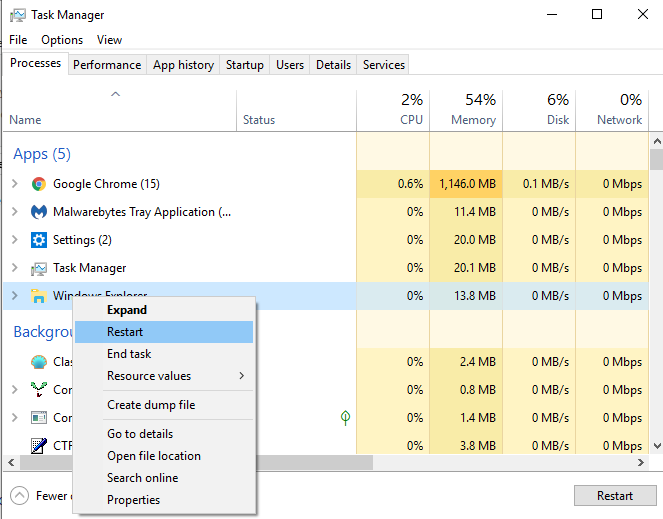Click the 20.1 MB memory cell for Task Manager
The width and height of the screenshot is (663, 519).
(466, 268)
